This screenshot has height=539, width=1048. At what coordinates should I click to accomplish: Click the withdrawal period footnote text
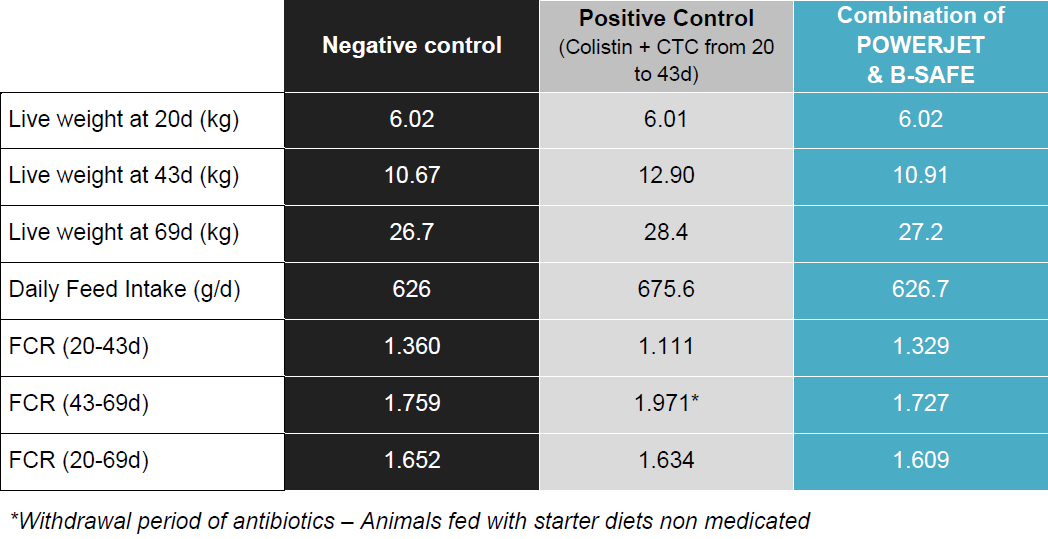click(409, 520)
